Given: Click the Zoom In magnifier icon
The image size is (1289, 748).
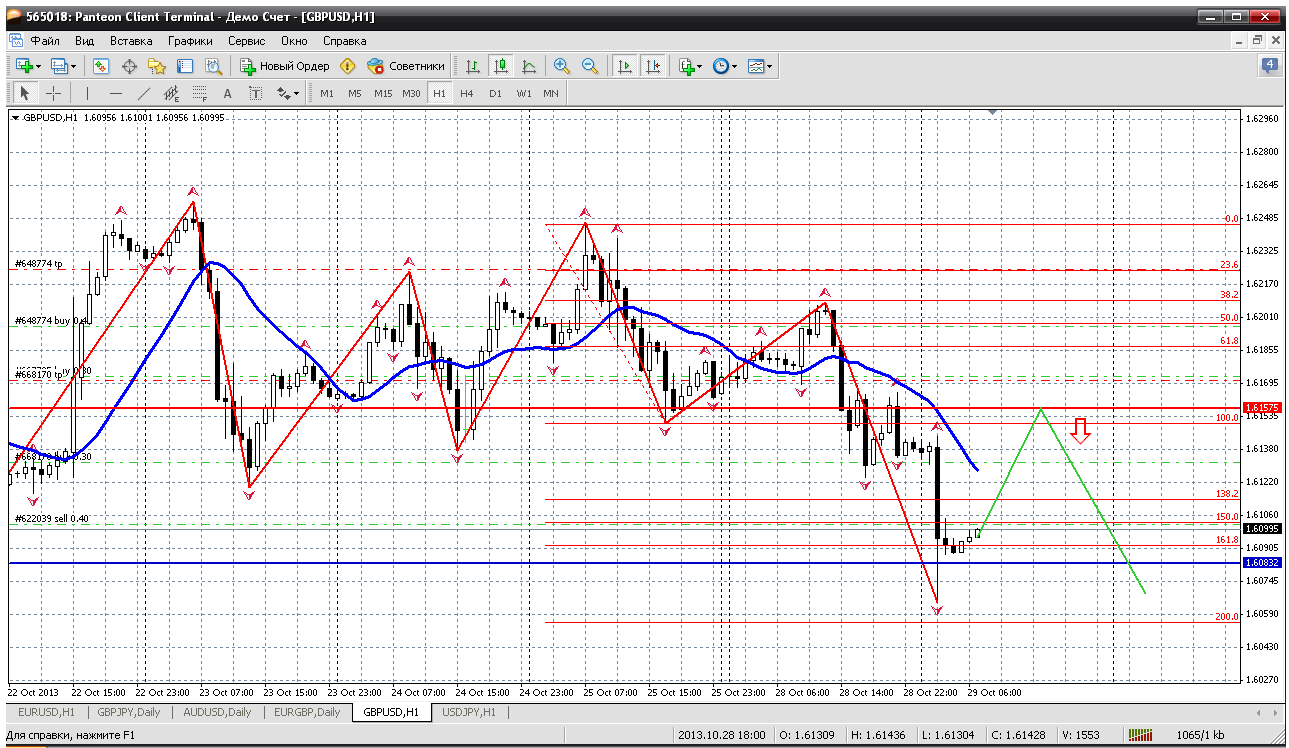Looking at the screenshot, I should [x=562, y=66].
